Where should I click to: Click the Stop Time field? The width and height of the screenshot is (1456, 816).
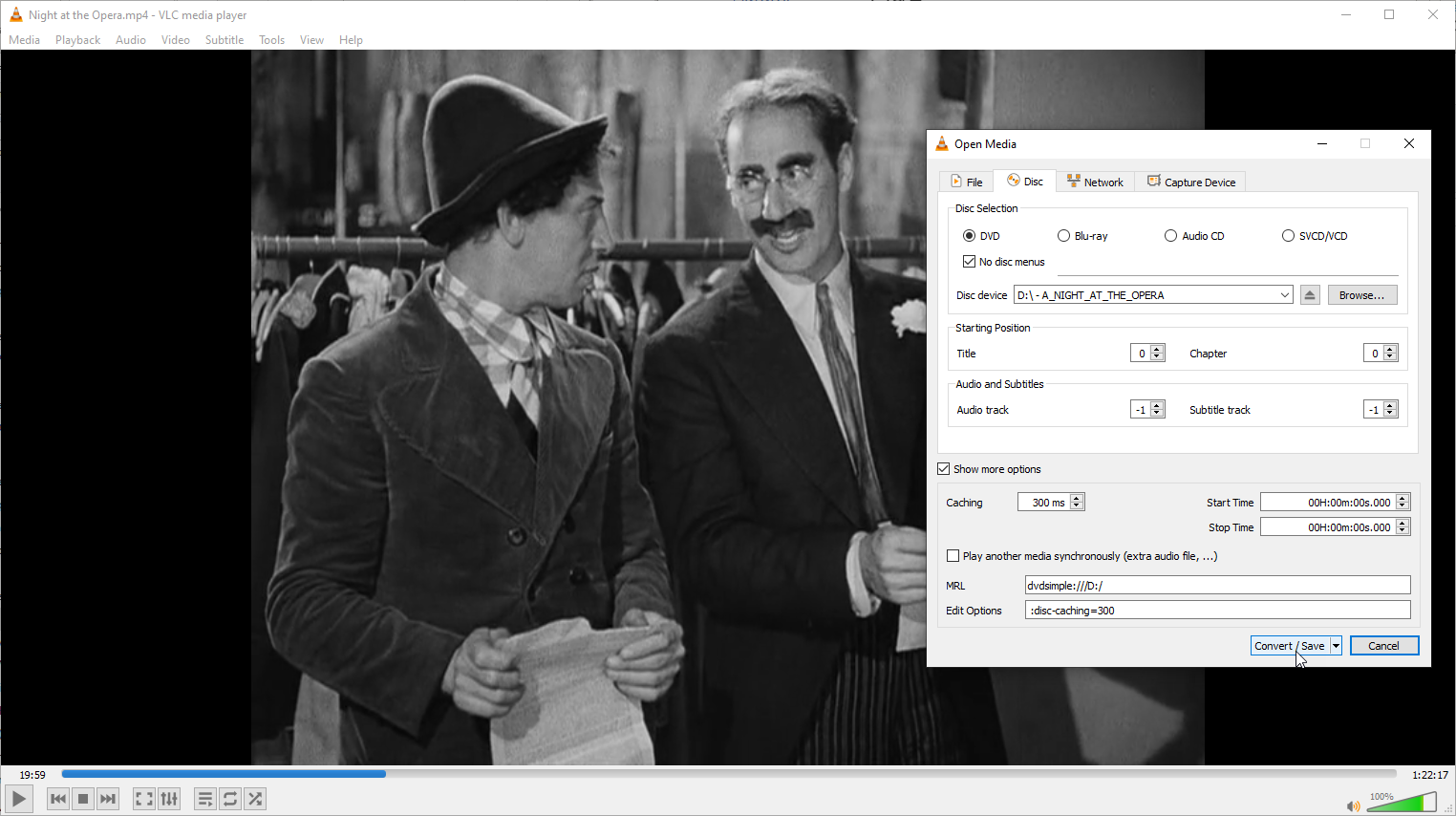tap(1328, 527)
